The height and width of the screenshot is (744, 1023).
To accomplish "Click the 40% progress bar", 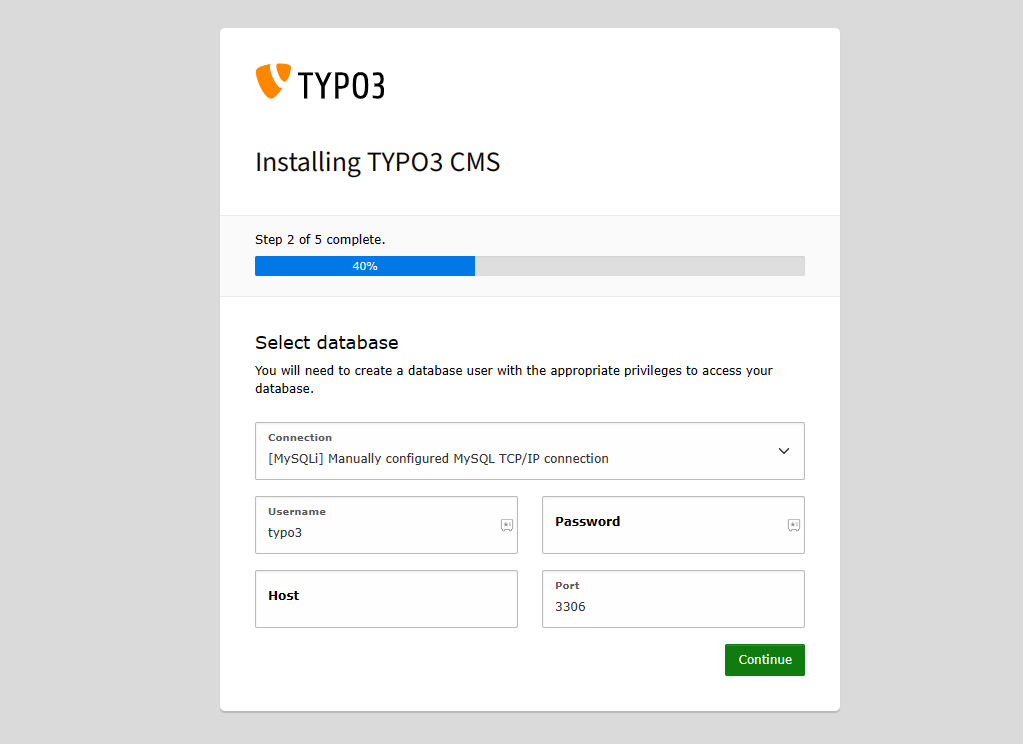I will [x=365, y=265].
